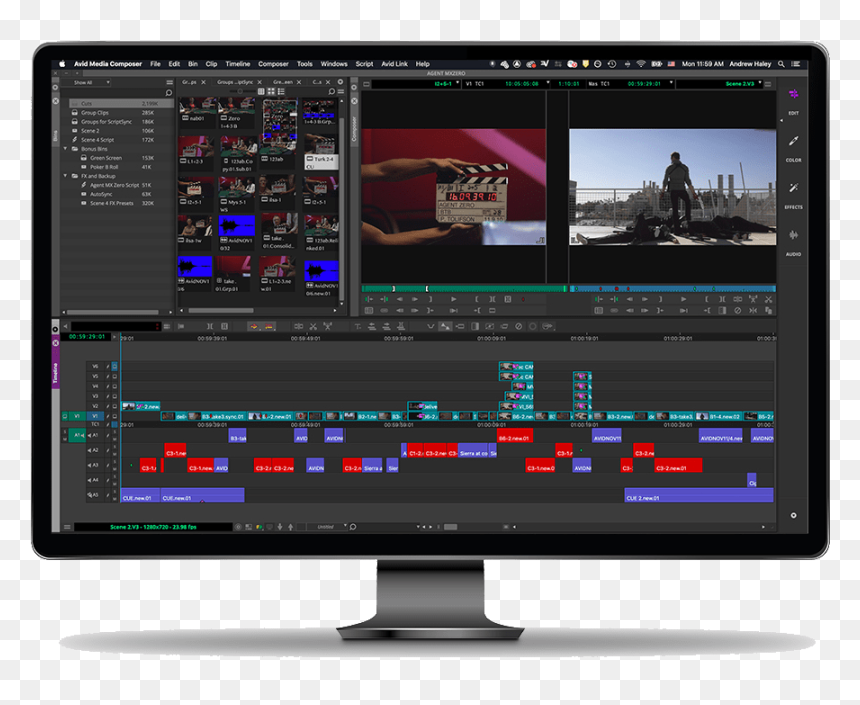Viewport: 860px width, 705px height.
Task: Click search icon in open bin toolbar
Action: pos(331,92)
